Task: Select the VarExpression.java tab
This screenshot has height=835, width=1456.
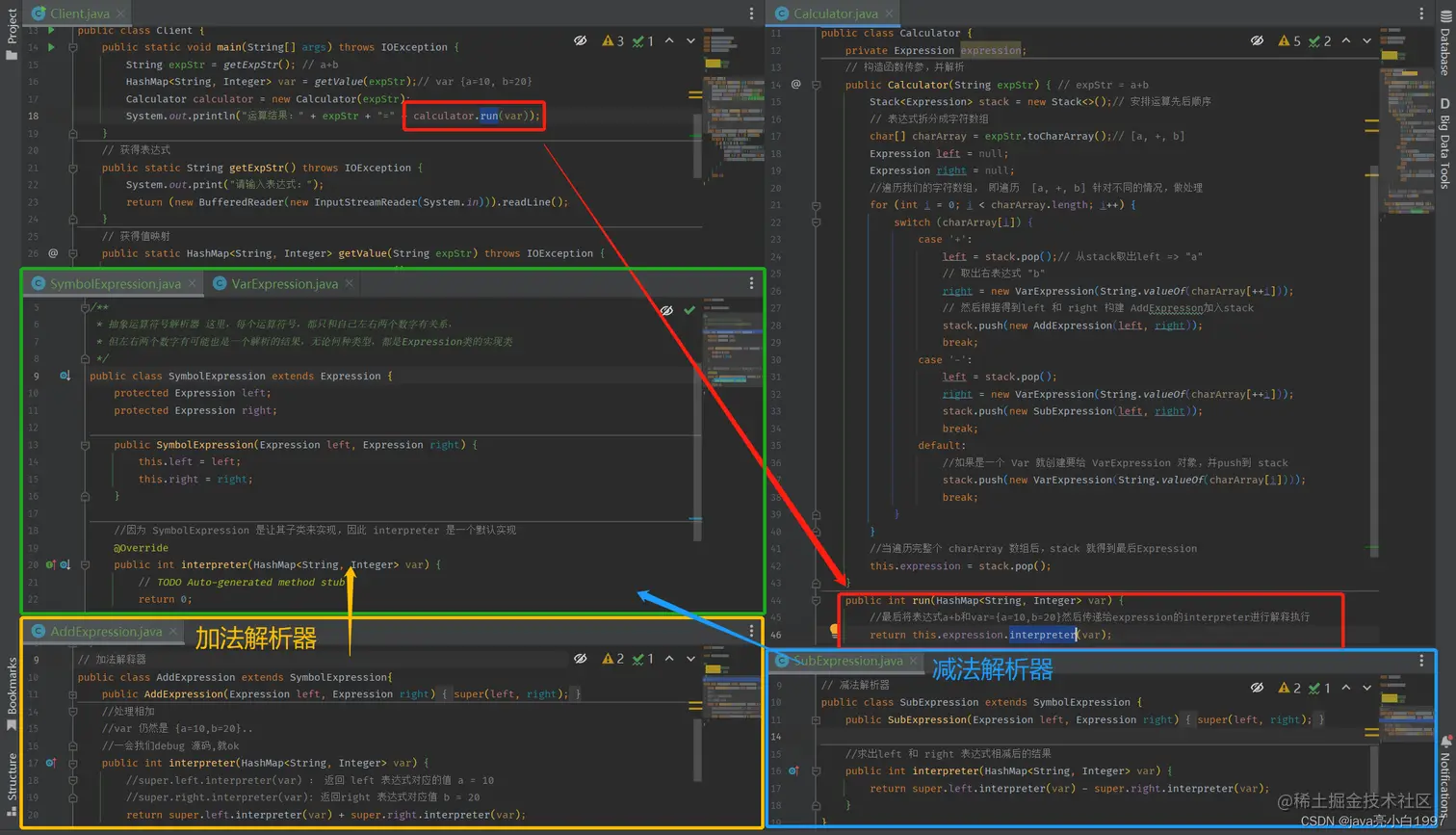Action: 285,283
